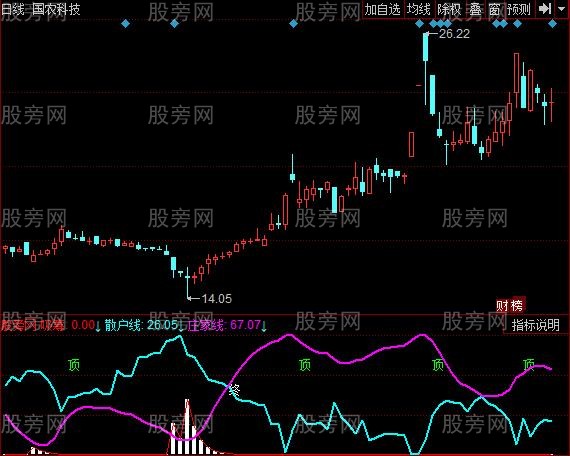
Task: Toggle the 均线 moving average lines
Action: point(419,9)
